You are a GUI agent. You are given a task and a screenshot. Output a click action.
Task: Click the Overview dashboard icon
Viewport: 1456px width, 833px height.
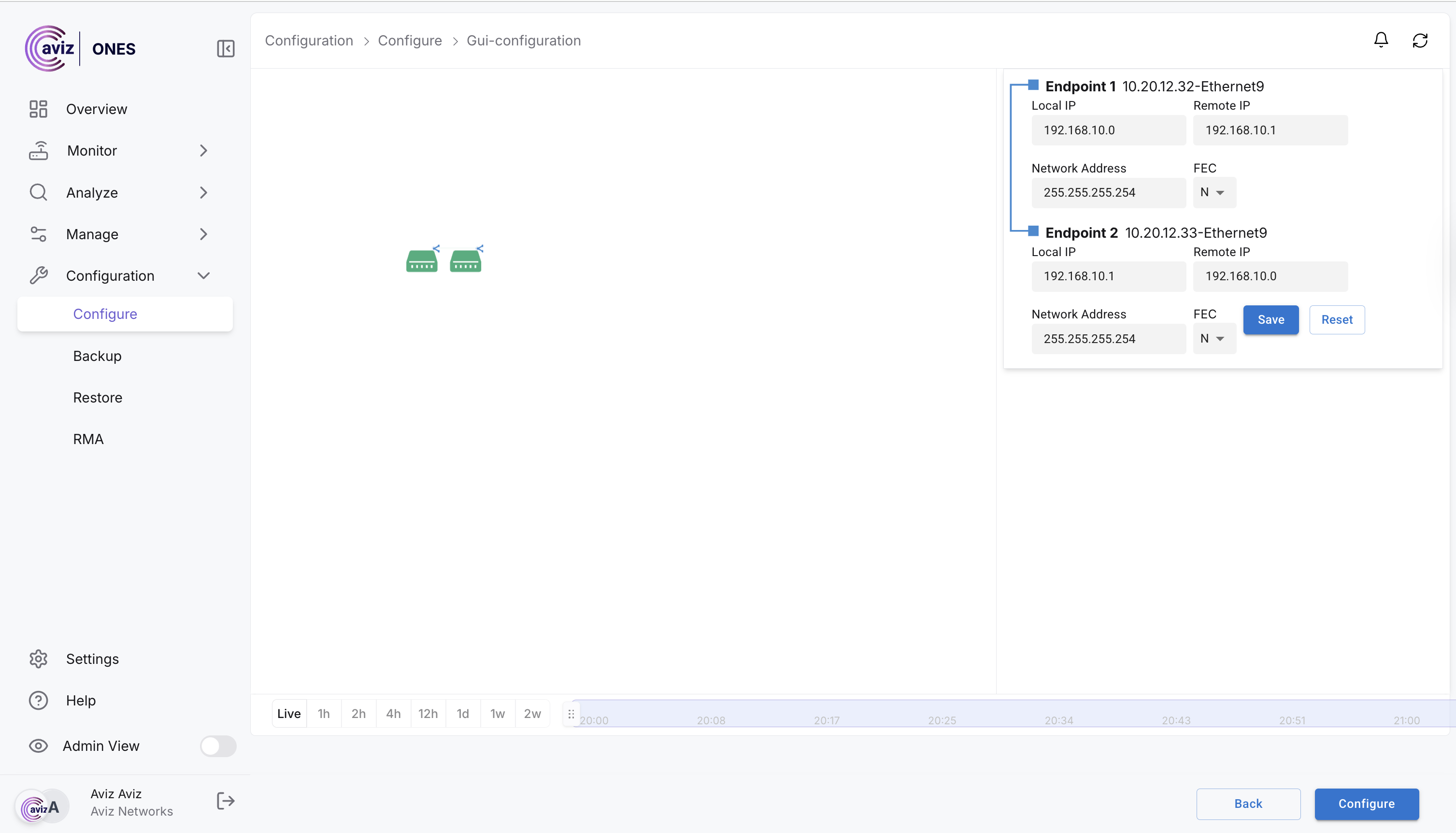(x=38, y=109)
